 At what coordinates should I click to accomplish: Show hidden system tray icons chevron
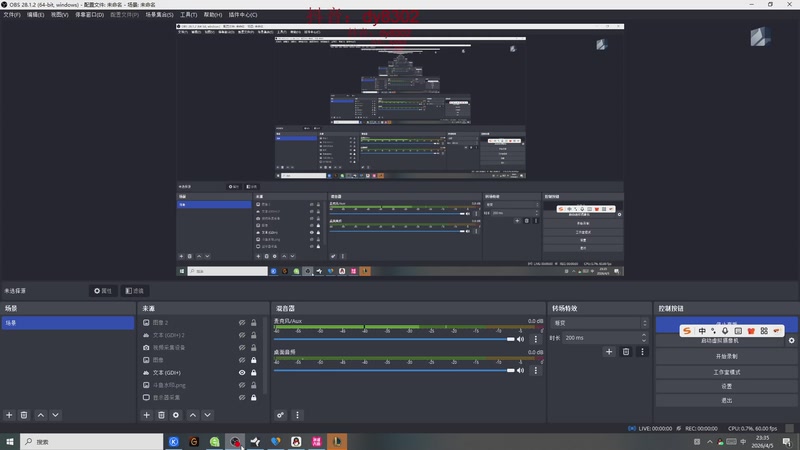coord(710,442)
